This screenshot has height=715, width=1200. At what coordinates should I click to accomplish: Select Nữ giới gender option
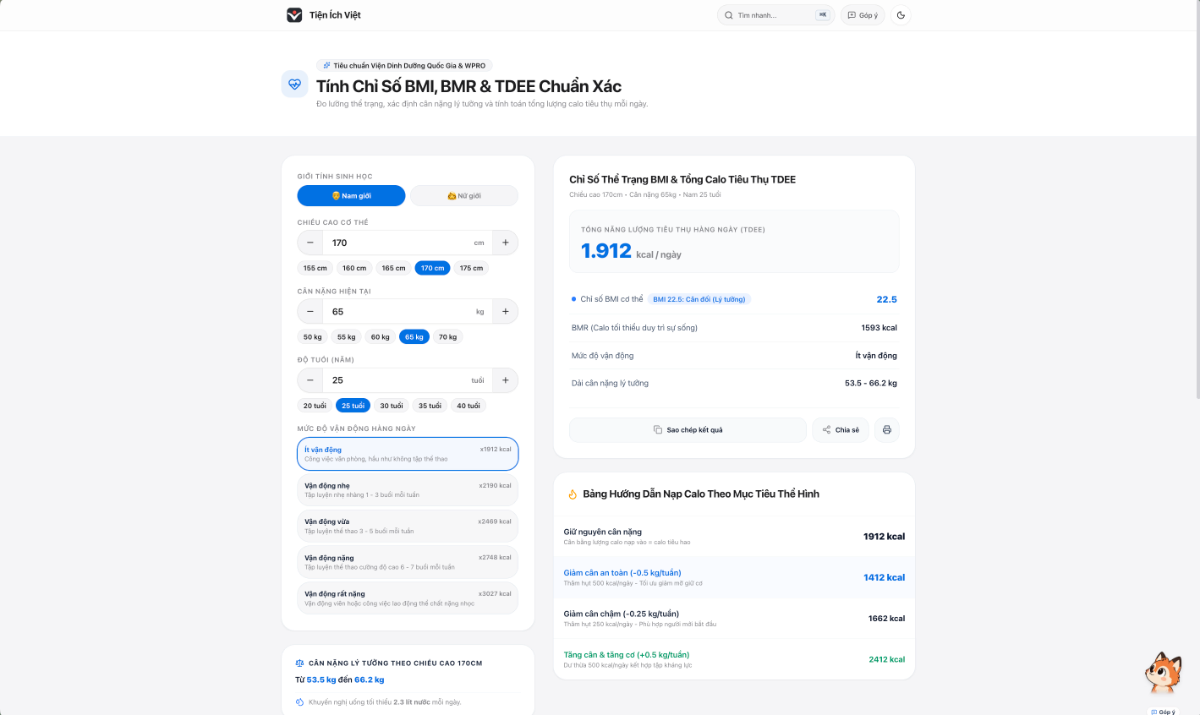point(464,196)
